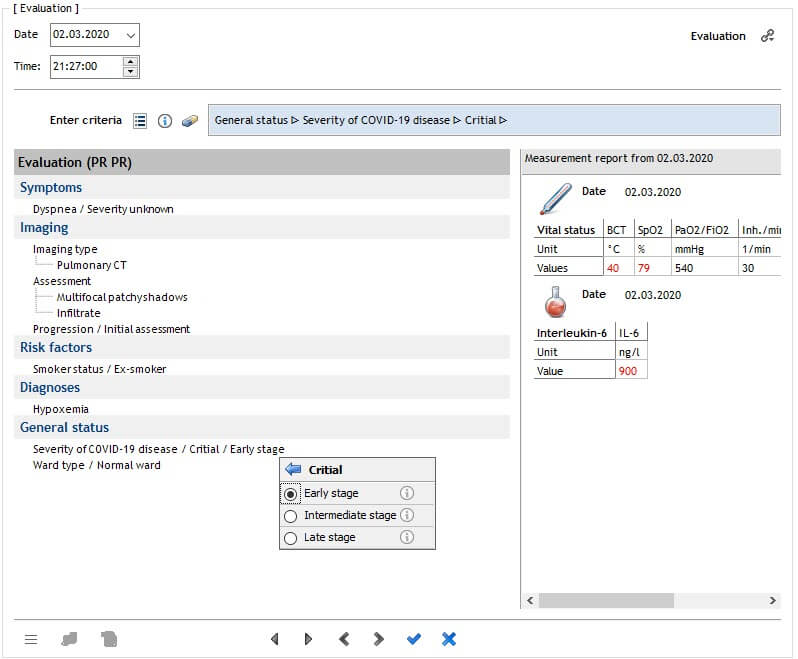Image resolution: width=798 pixels, height=659 pixels.
Task: Select Multifocal patchy shadows entry
Action: [122, 297]
